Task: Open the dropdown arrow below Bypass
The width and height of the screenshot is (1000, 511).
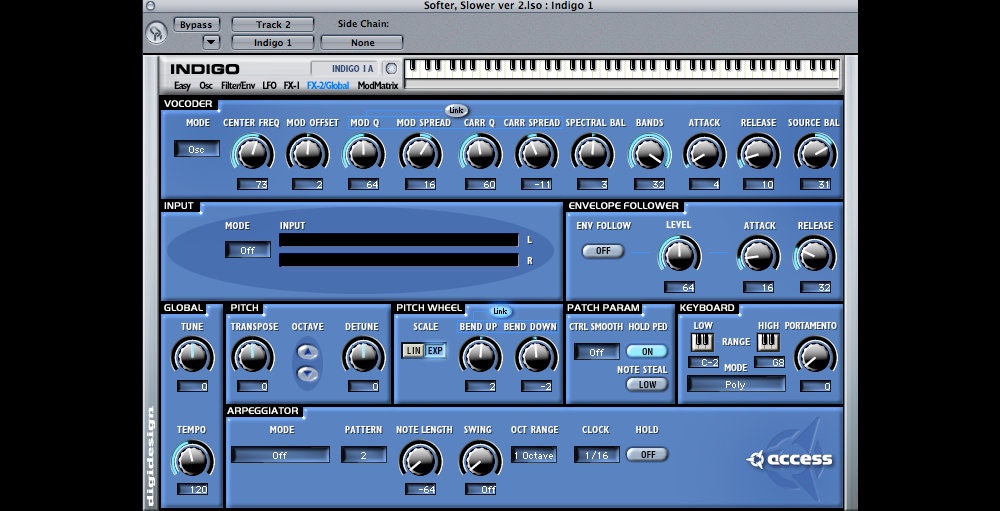Action: (211, 42)
